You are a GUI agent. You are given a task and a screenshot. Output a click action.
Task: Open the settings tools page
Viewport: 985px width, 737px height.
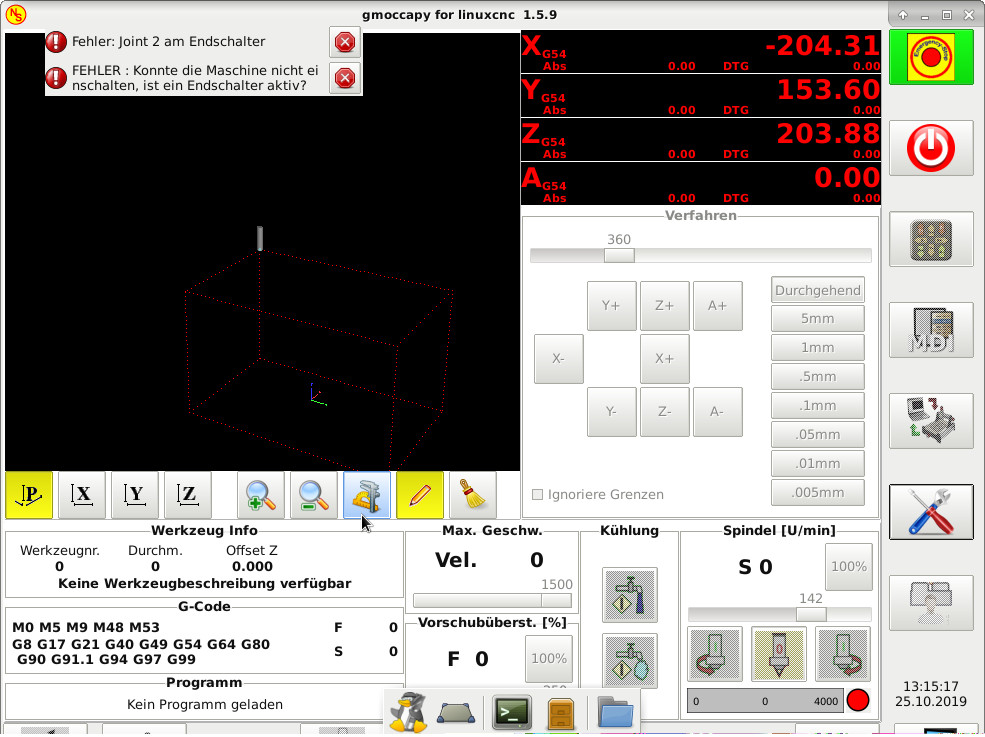[x=931, y=512]
